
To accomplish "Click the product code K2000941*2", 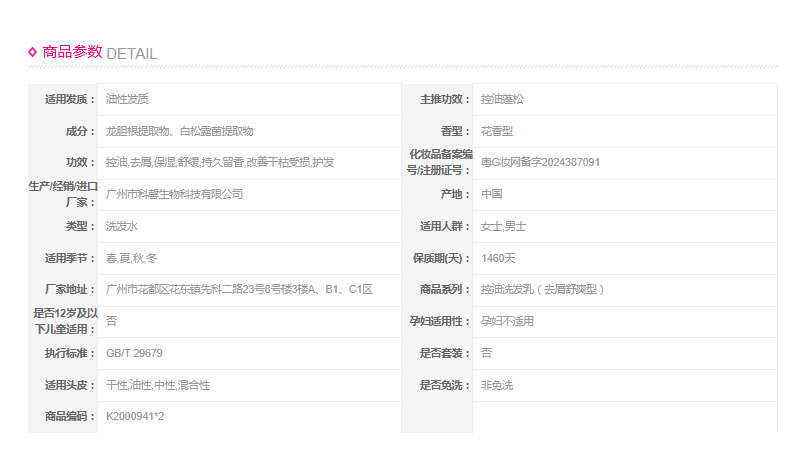I will pos(135,416).
